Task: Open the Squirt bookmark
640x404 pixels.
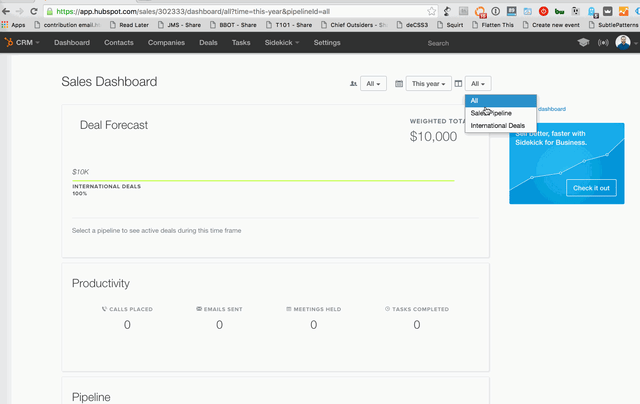Action: 450,25
